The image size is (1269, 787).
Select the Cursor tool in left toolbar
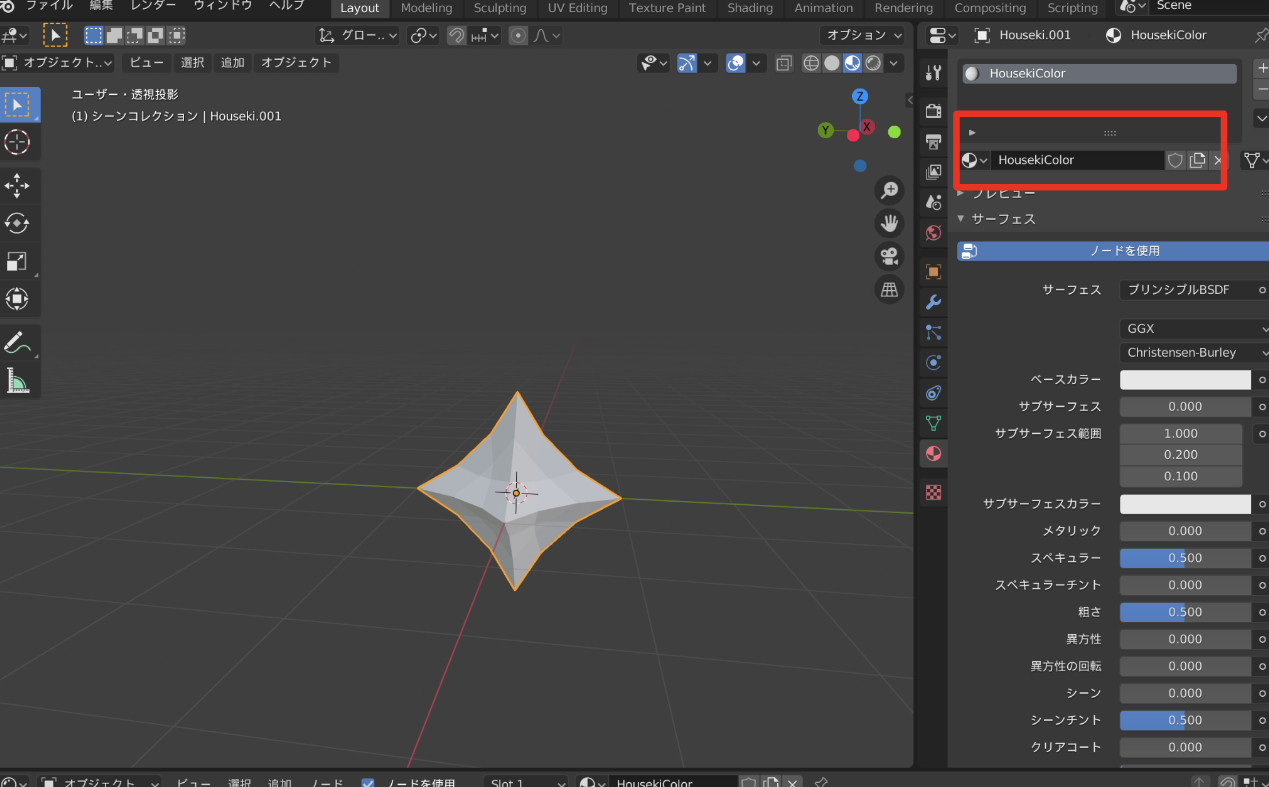click(x=19, y=142)
